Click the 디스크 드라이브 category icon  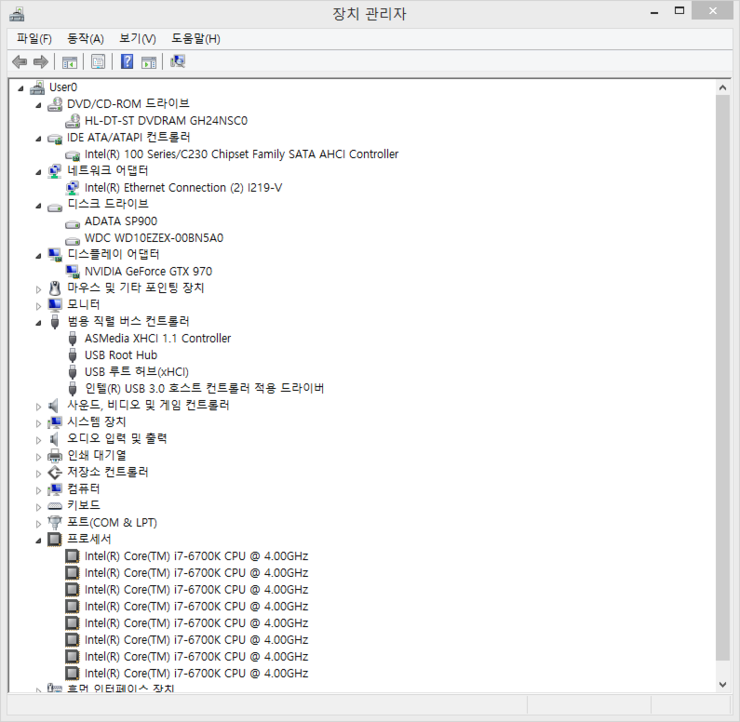tap(55, 206)
